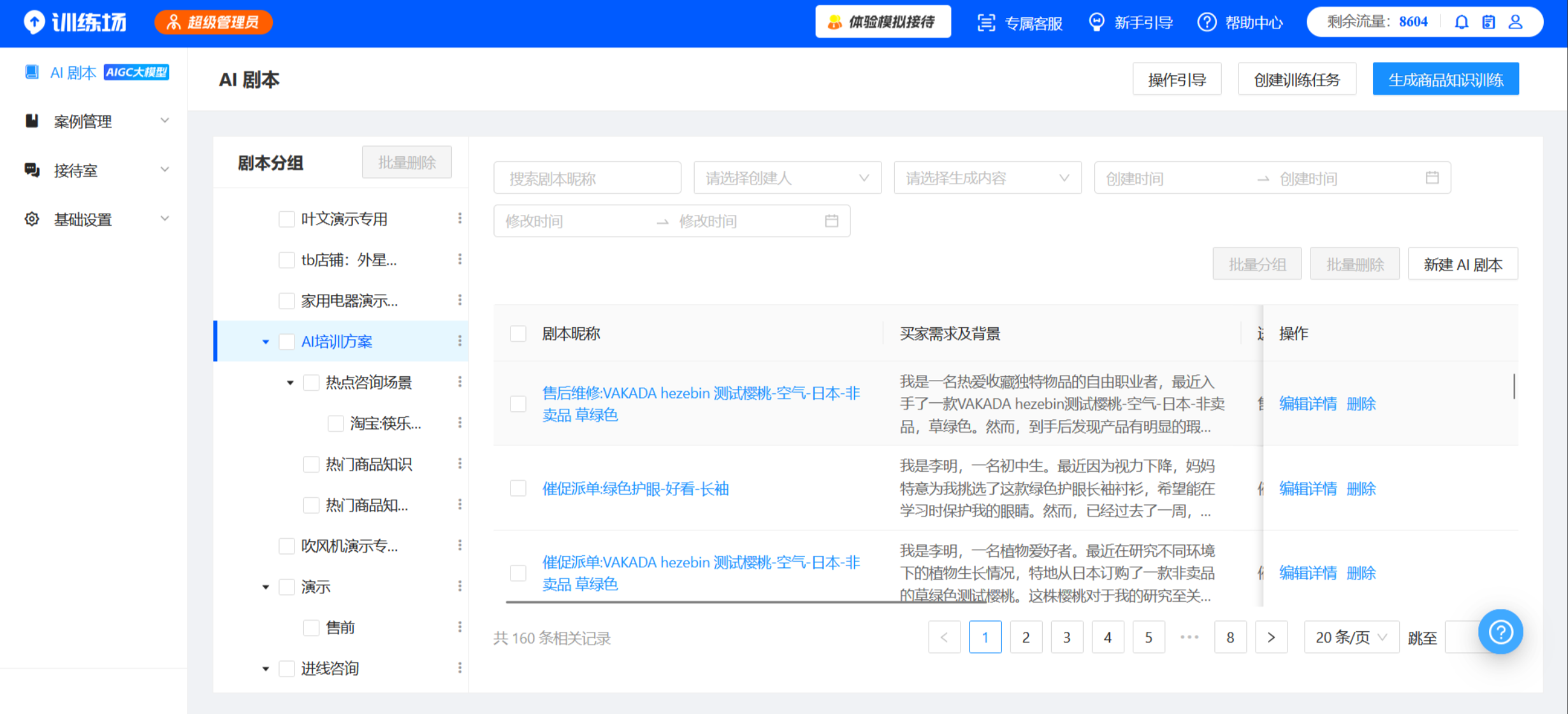Expand the 接待室 sidebar menu
Image resolution: width=1568 pixels, height=714 pixels.
click(164, 170)
